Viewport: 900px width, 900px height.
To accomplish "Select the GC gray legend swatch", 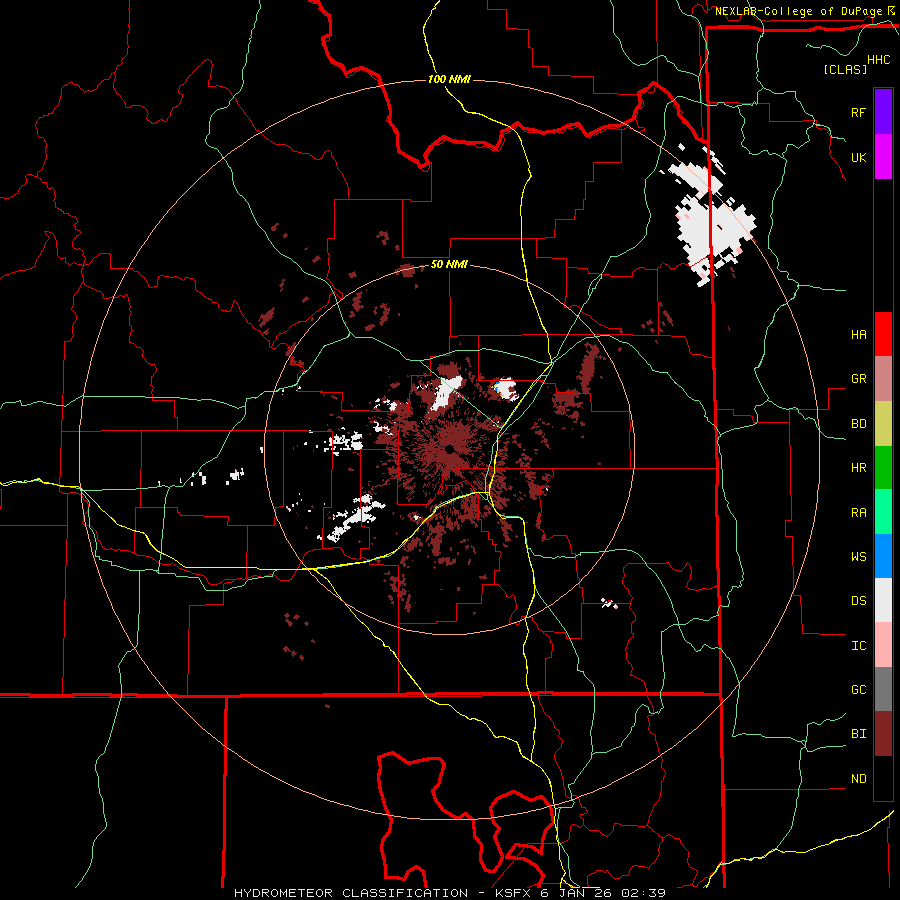I will pos(883,689).
